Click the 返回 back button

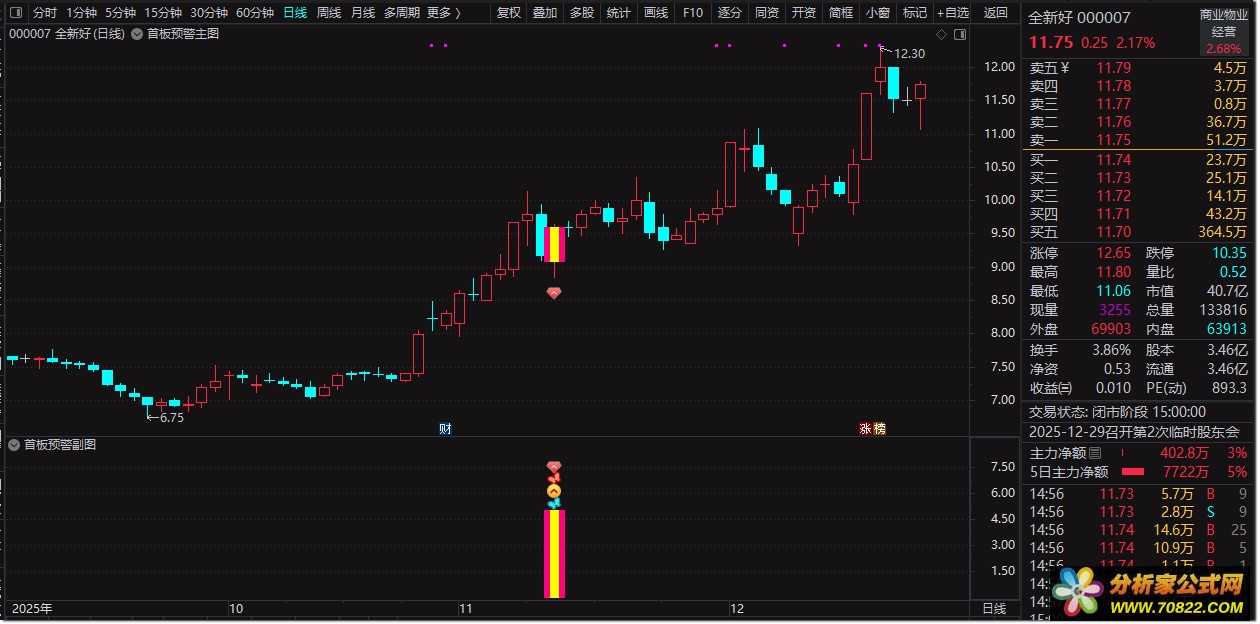[996, 13]
